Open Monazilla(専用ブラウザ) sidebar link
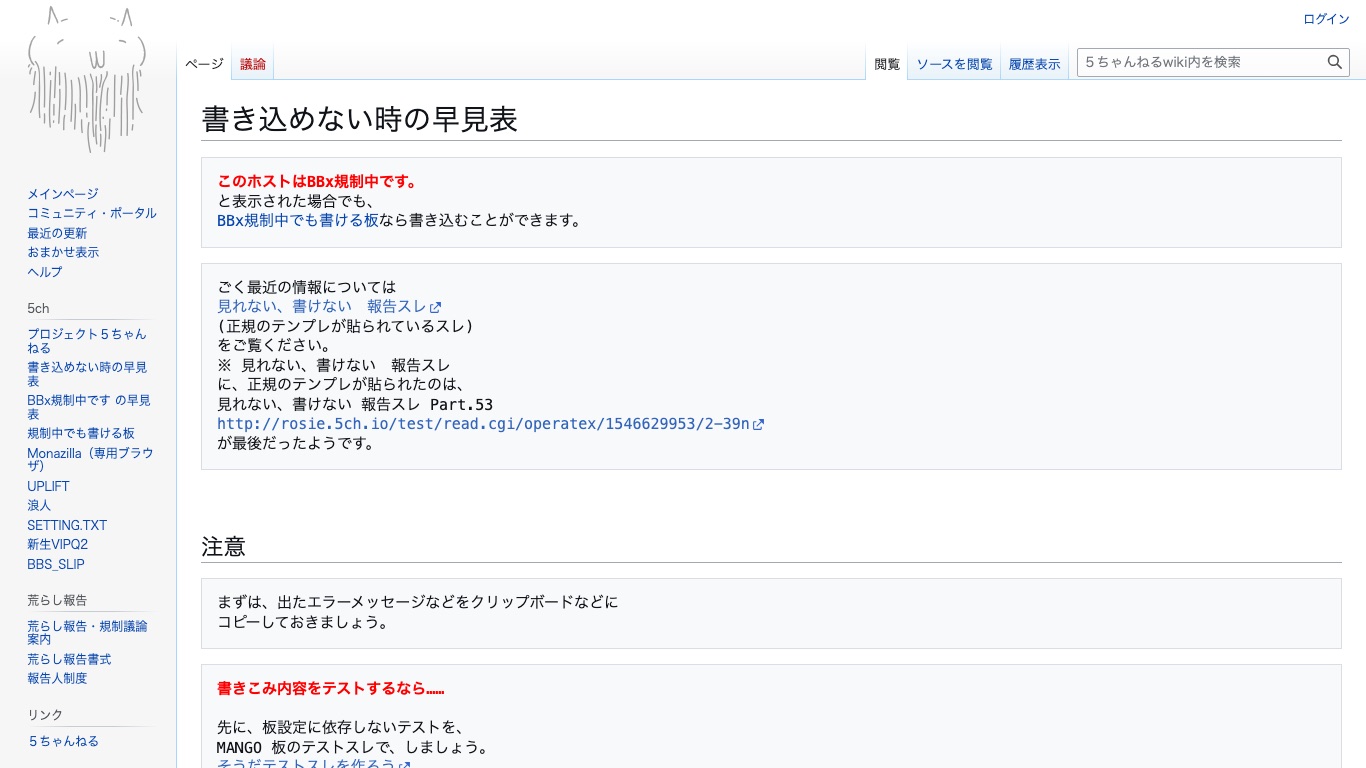 point(90,459)
